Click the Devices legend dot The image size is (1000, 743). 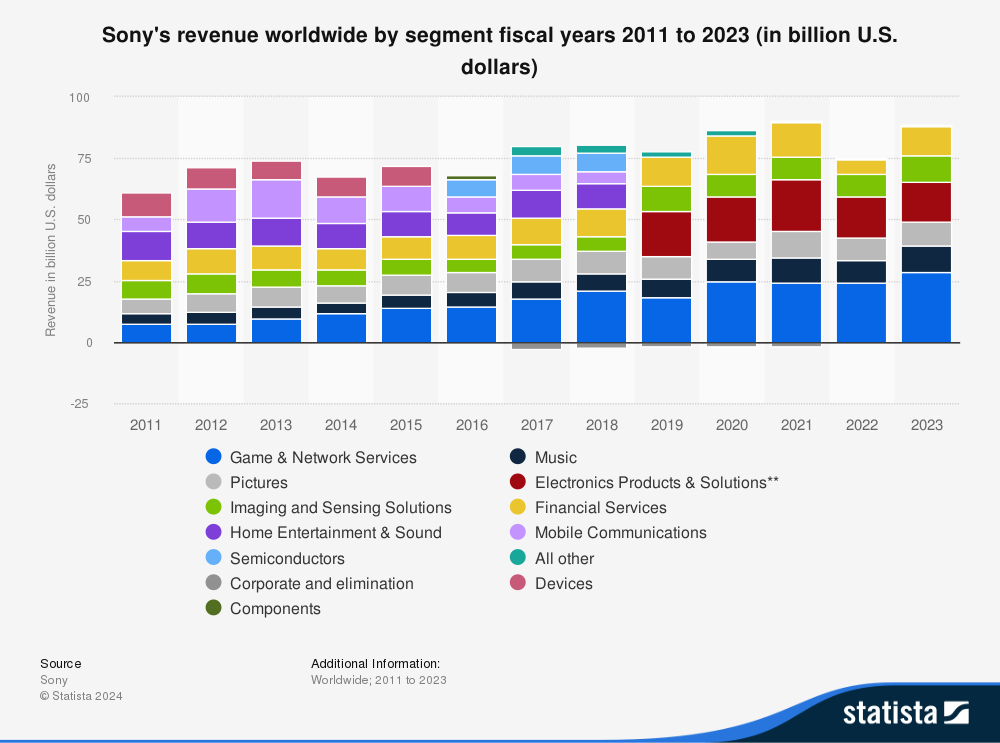(x=517, y=583)
